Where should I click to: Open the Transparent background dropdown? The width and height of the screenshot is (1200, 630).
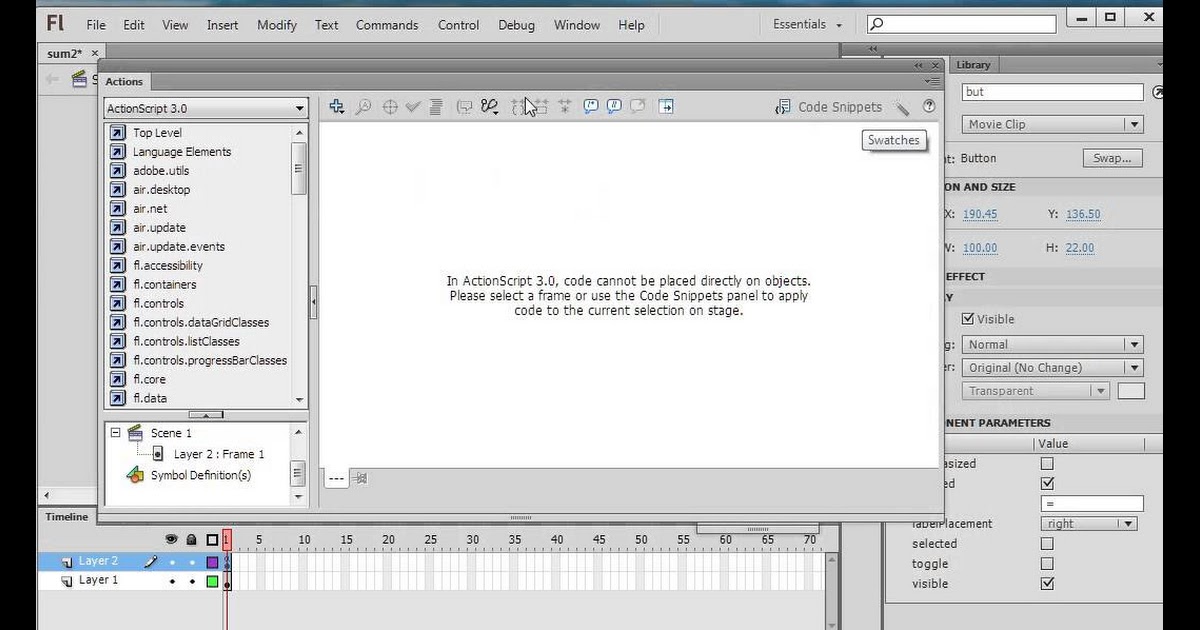(1036, 391)
